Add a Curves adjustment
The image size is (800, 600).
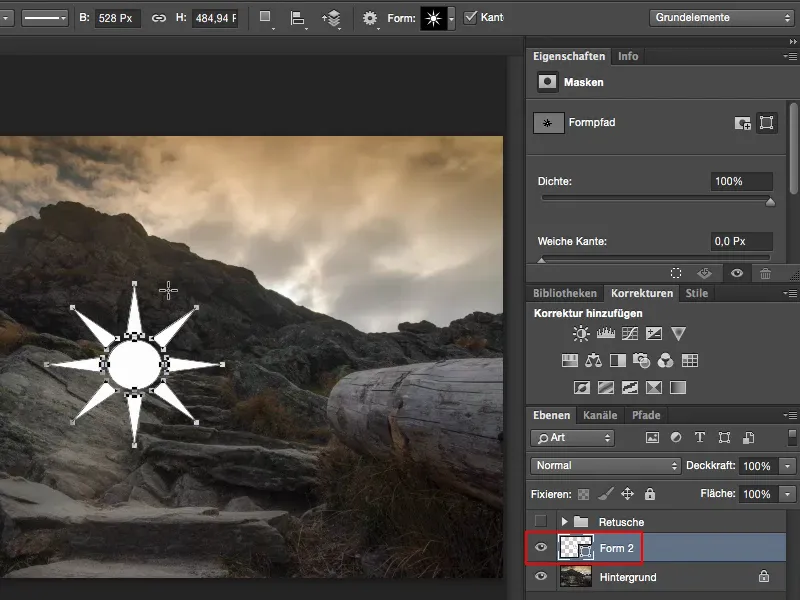(630, 334)
